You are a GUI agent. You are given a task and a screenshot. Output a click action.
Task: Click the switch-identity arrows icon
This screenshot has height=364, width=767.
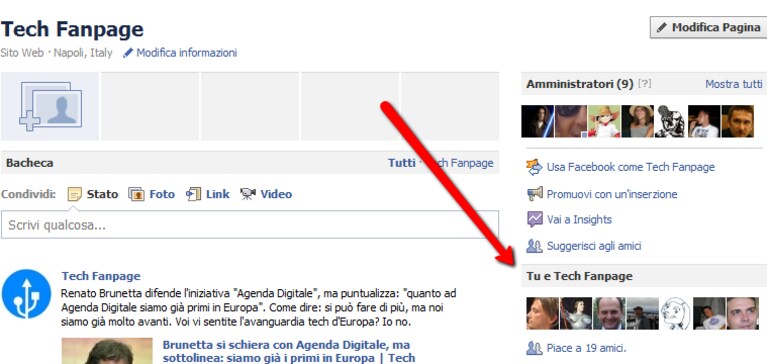pyautogui.click(x=535, y=167)
